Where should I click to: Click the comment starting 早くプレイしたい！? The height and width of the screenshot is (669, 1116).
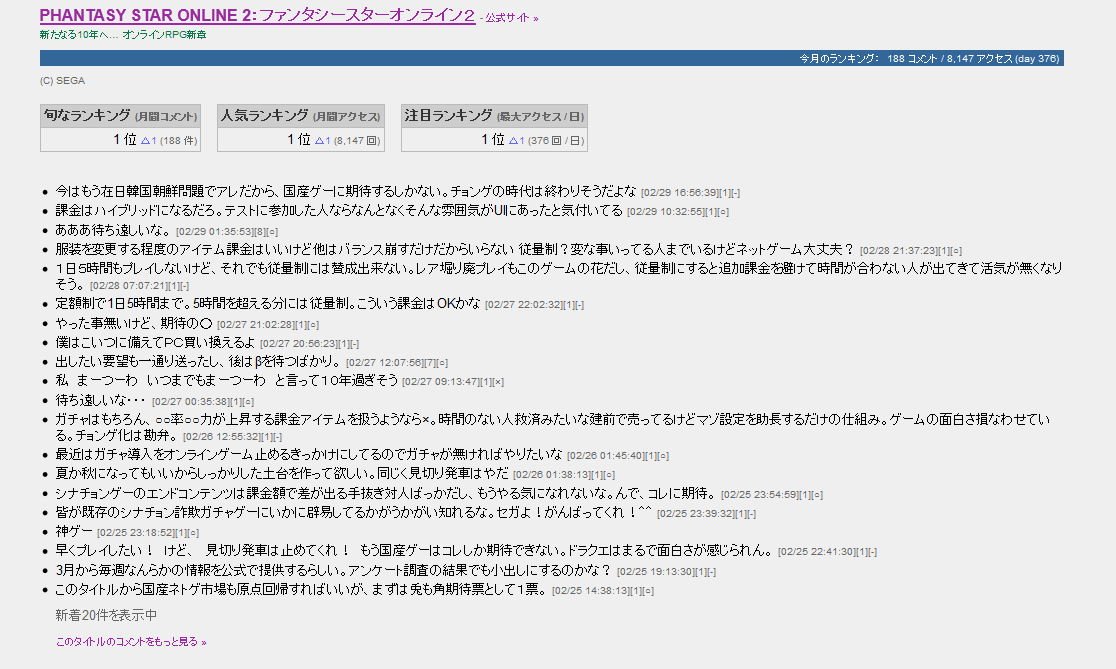tap(414, 550)
